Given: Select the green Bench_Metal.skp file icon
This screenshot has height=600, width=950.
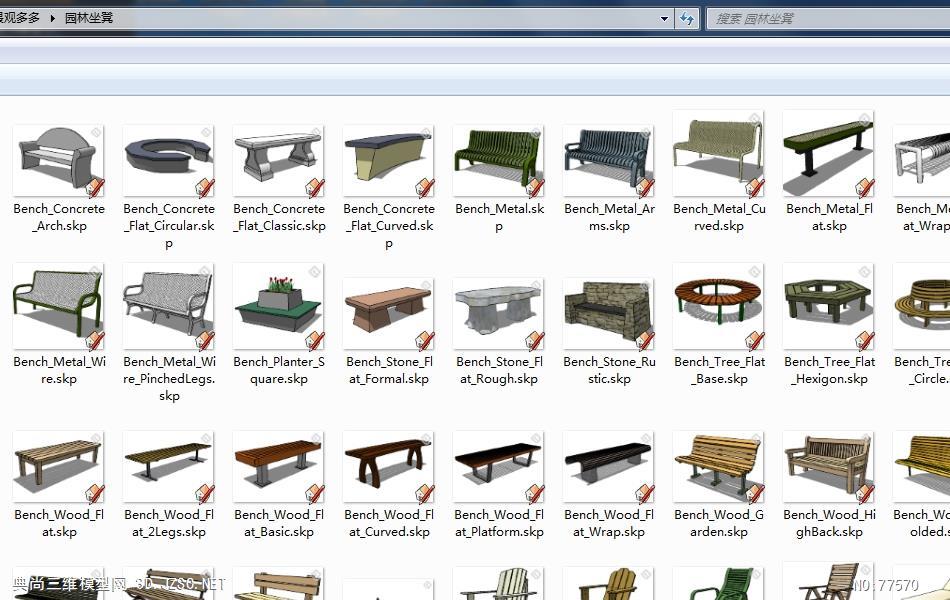Looking at the screenshot, I should pyautogui.click(x=499, y=161).
